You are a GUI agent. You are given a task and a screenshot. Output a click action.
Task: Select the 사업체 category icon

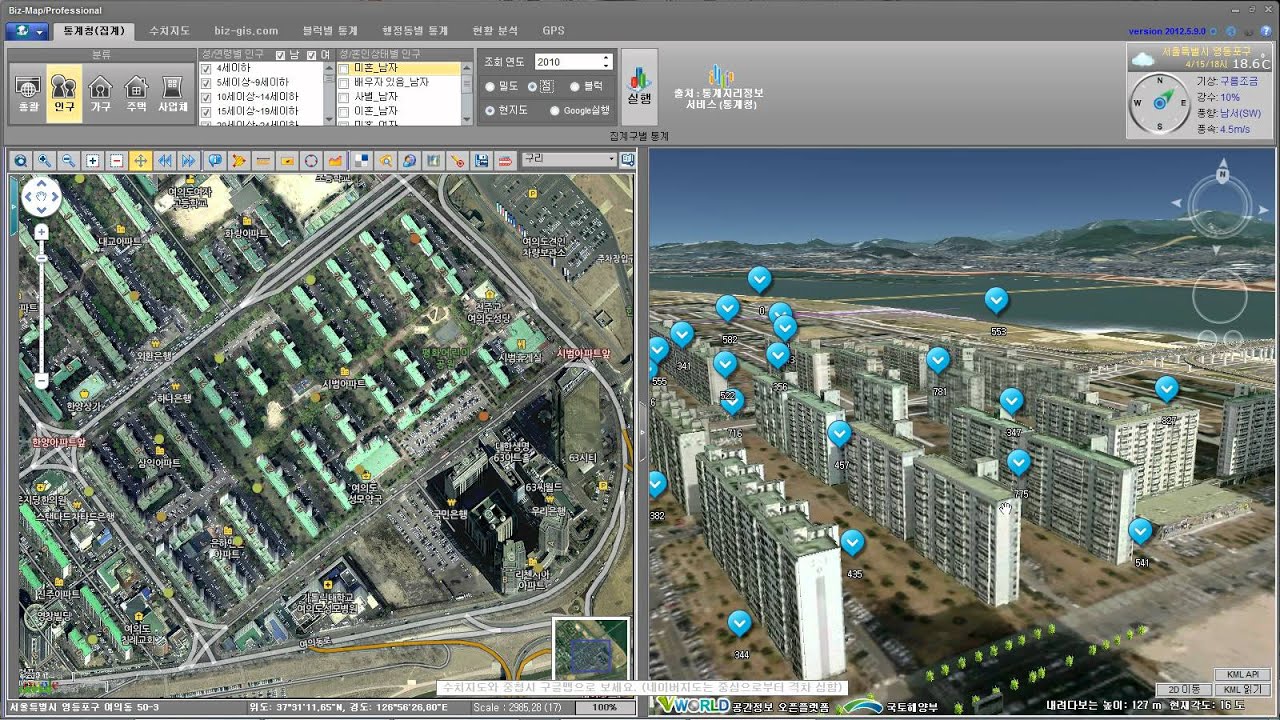[173, 93]
